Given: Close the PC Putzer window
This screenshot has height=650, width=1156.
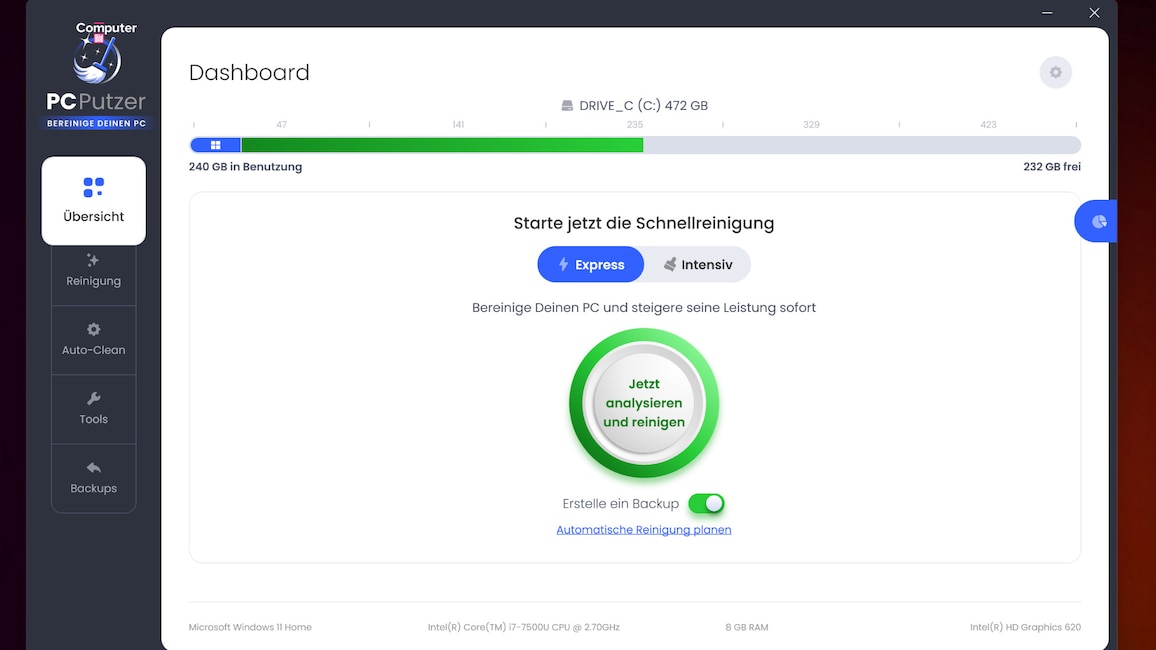Looking at the screenshot, I should (x=1094, y=13).
